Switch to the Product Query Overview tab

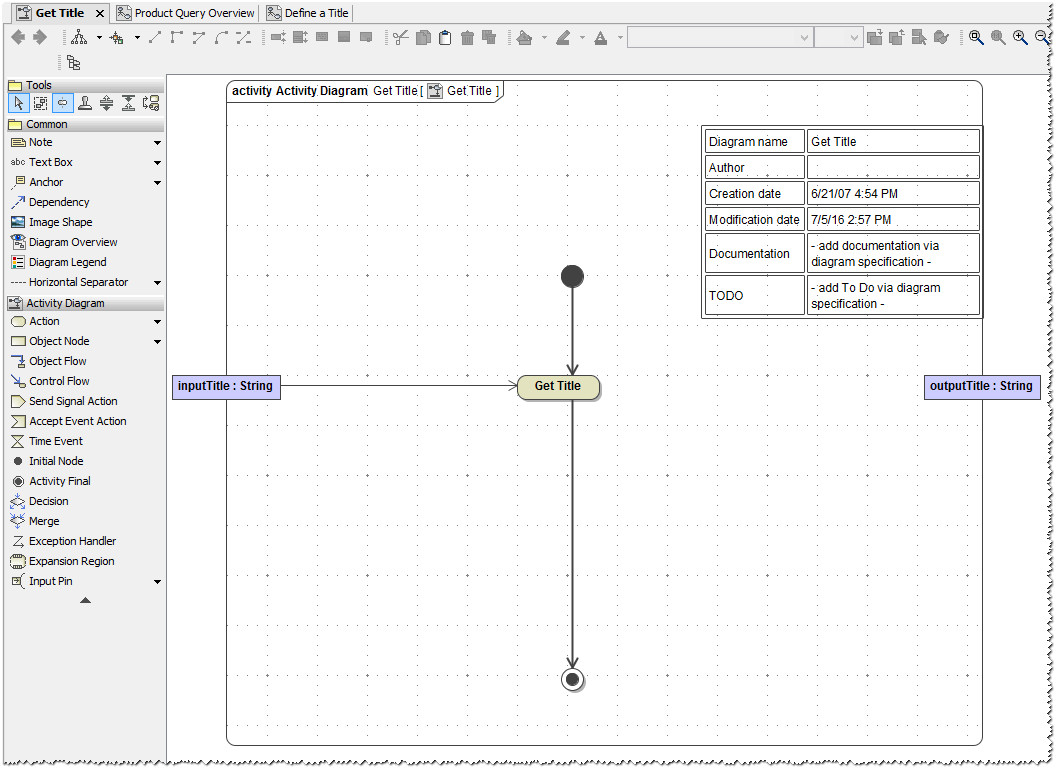(x=185, y=13)
